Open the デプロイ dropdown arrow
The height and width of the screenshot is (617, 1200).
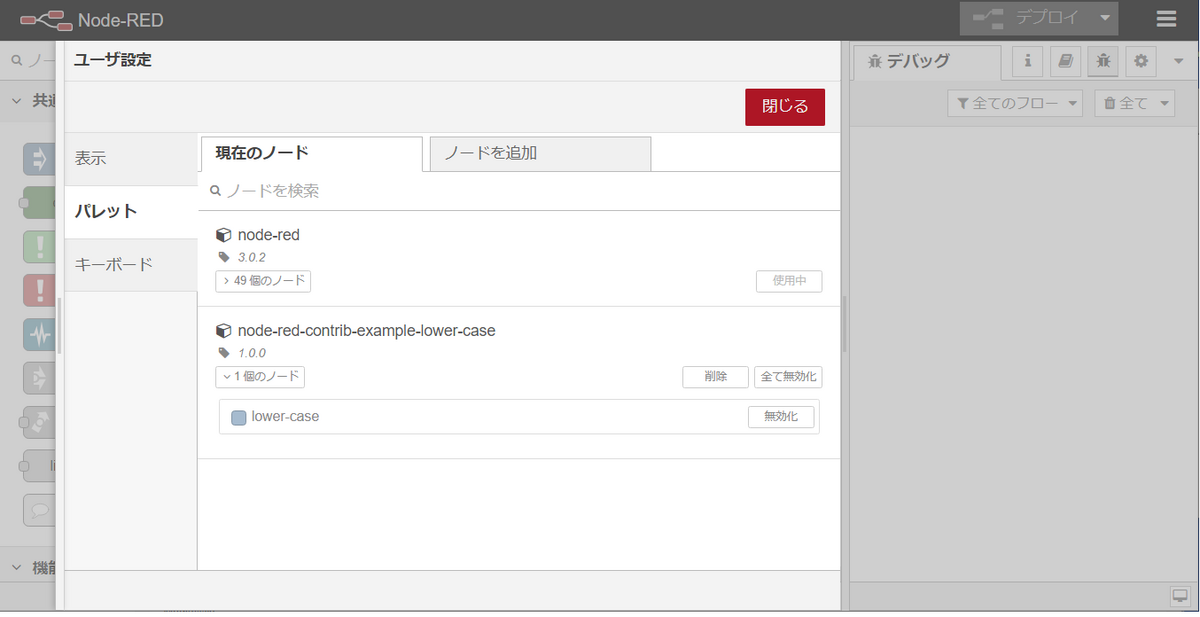click(1104, 18)
